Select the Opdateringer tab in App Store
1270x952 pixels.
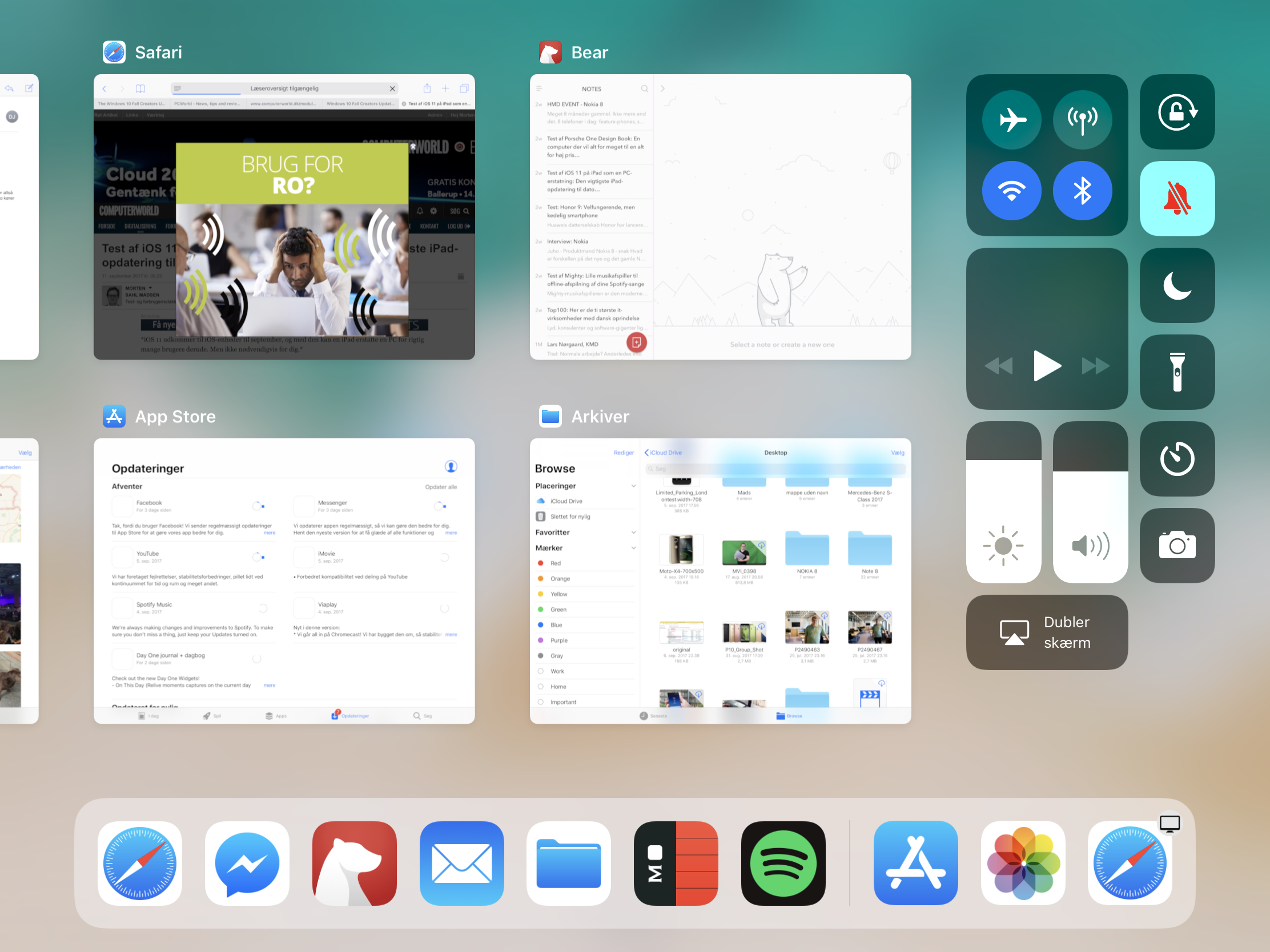350,716
